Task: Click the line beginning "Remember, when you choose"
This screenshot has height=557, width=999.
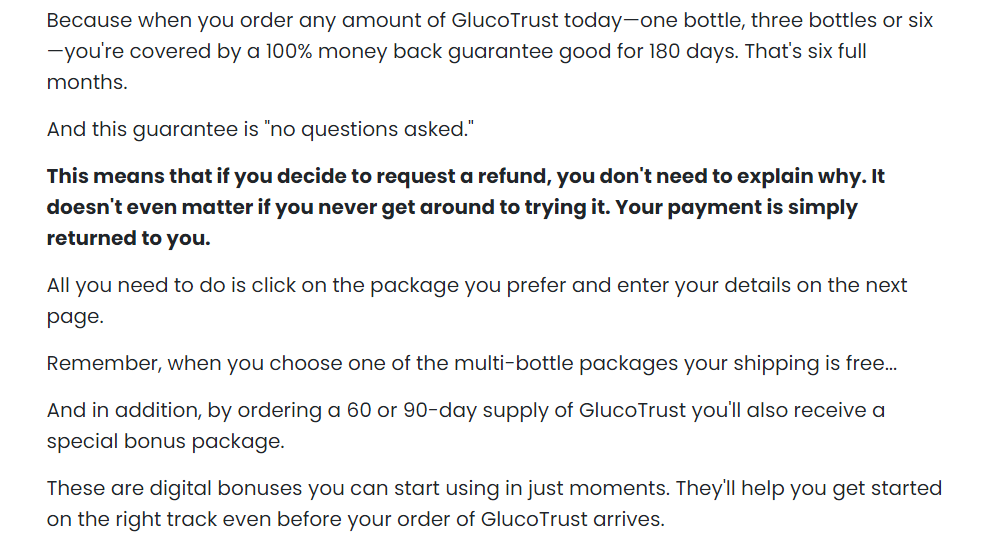Action: pos(471,363)
